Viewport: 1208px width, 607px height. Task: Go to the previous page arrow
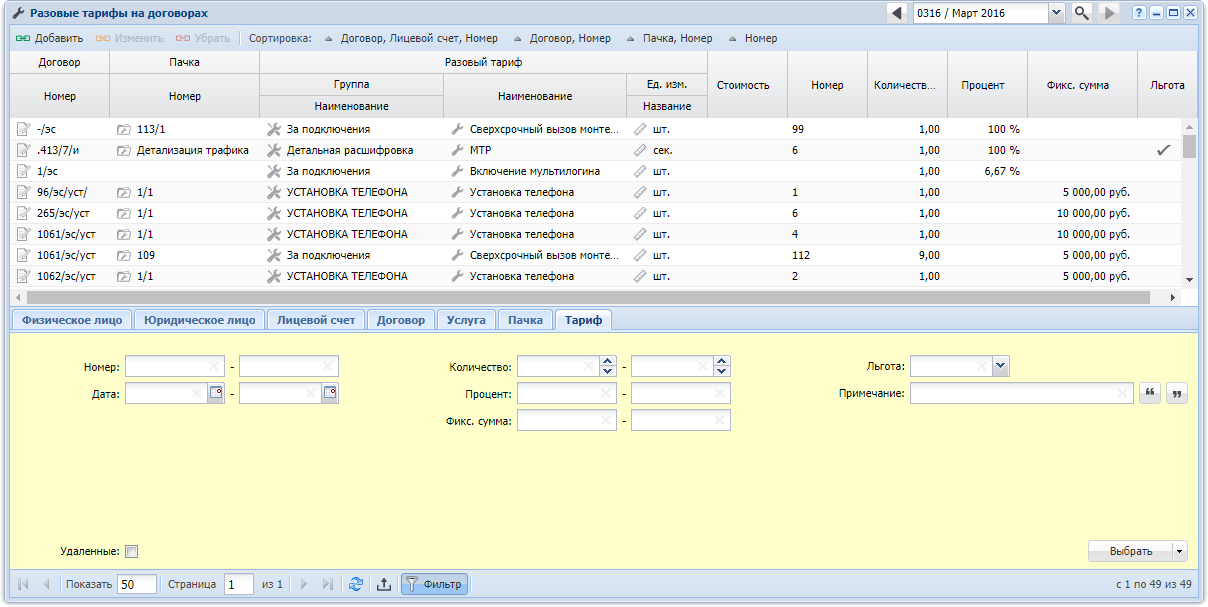pyautogui.click(x=46, y=584)
